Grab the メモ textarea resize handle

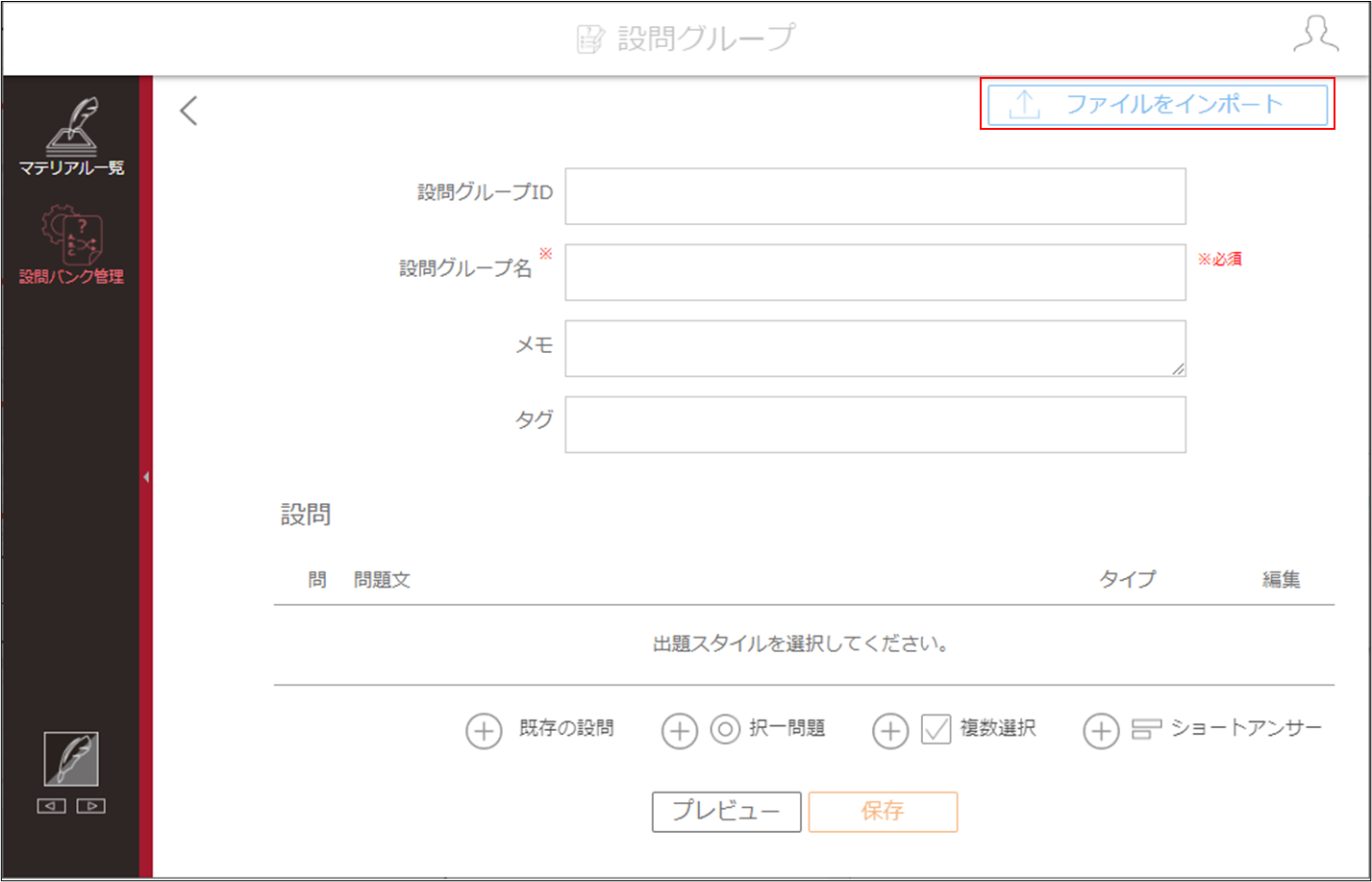[1178, 368]
